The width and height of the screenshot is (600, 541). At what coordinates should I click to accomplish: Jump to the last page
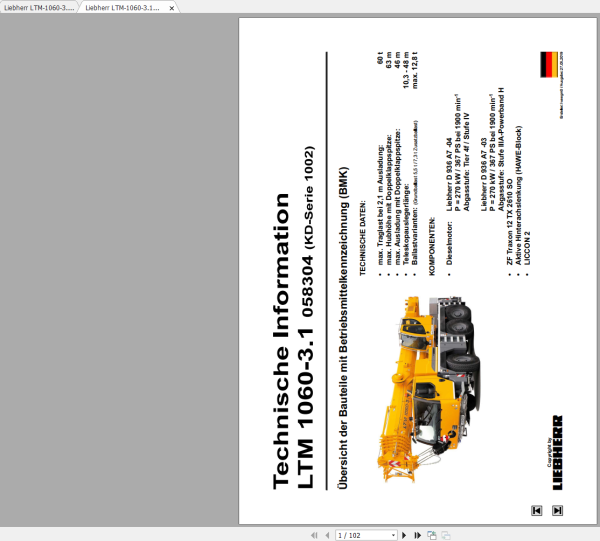click(x=417, y=535)
